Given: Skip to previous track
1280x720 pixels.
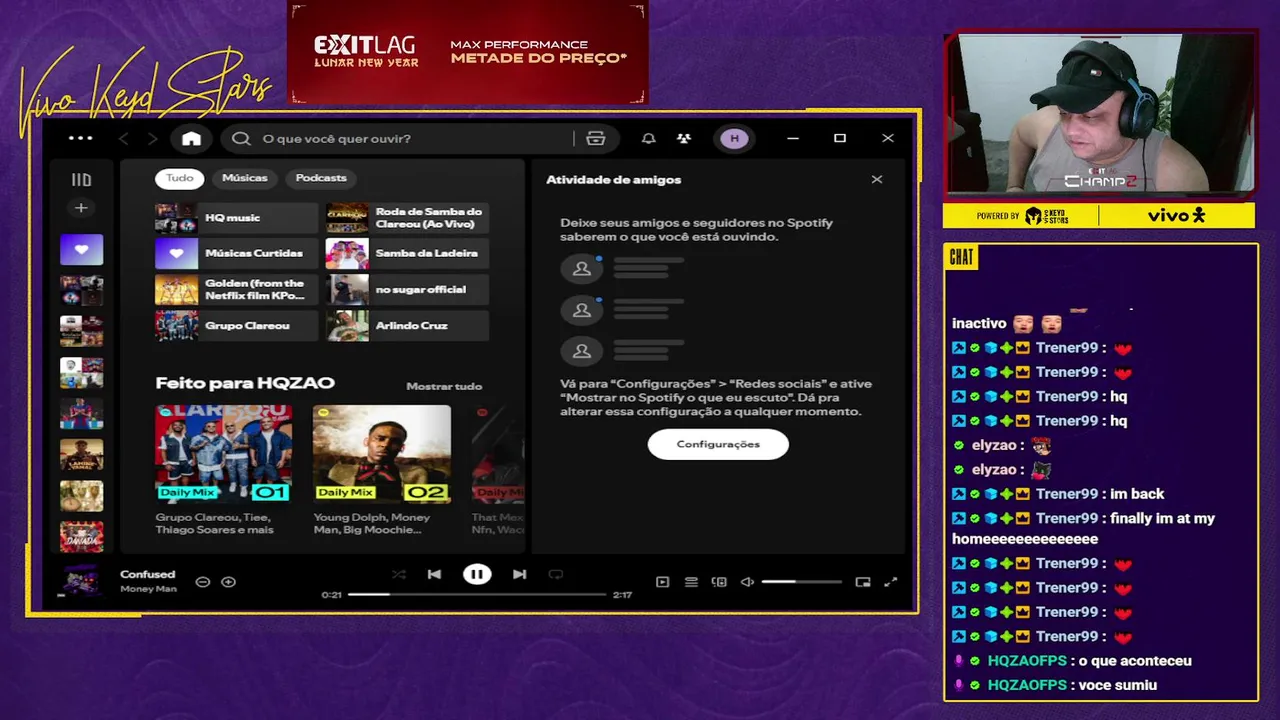Looking at the screenshot, I should pos(434,574).
